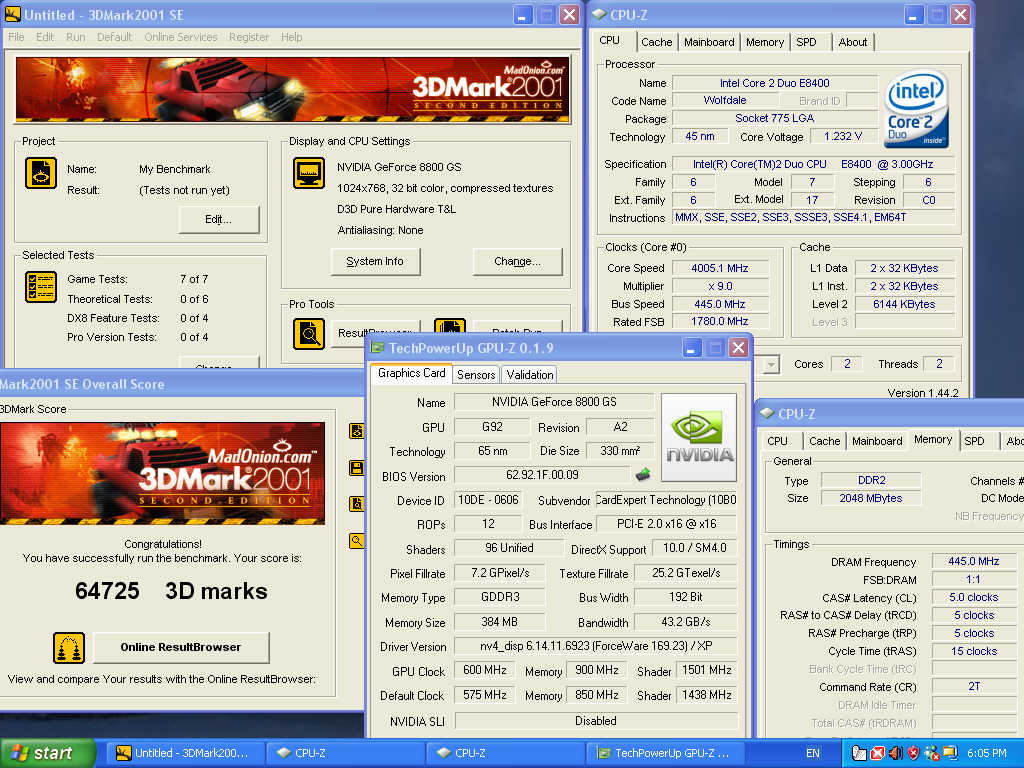Image resolution: width=1024 pixels, height=768 pixels.
Task: Click the 6:05 PM taskbar clock
Action: point(987,753)
